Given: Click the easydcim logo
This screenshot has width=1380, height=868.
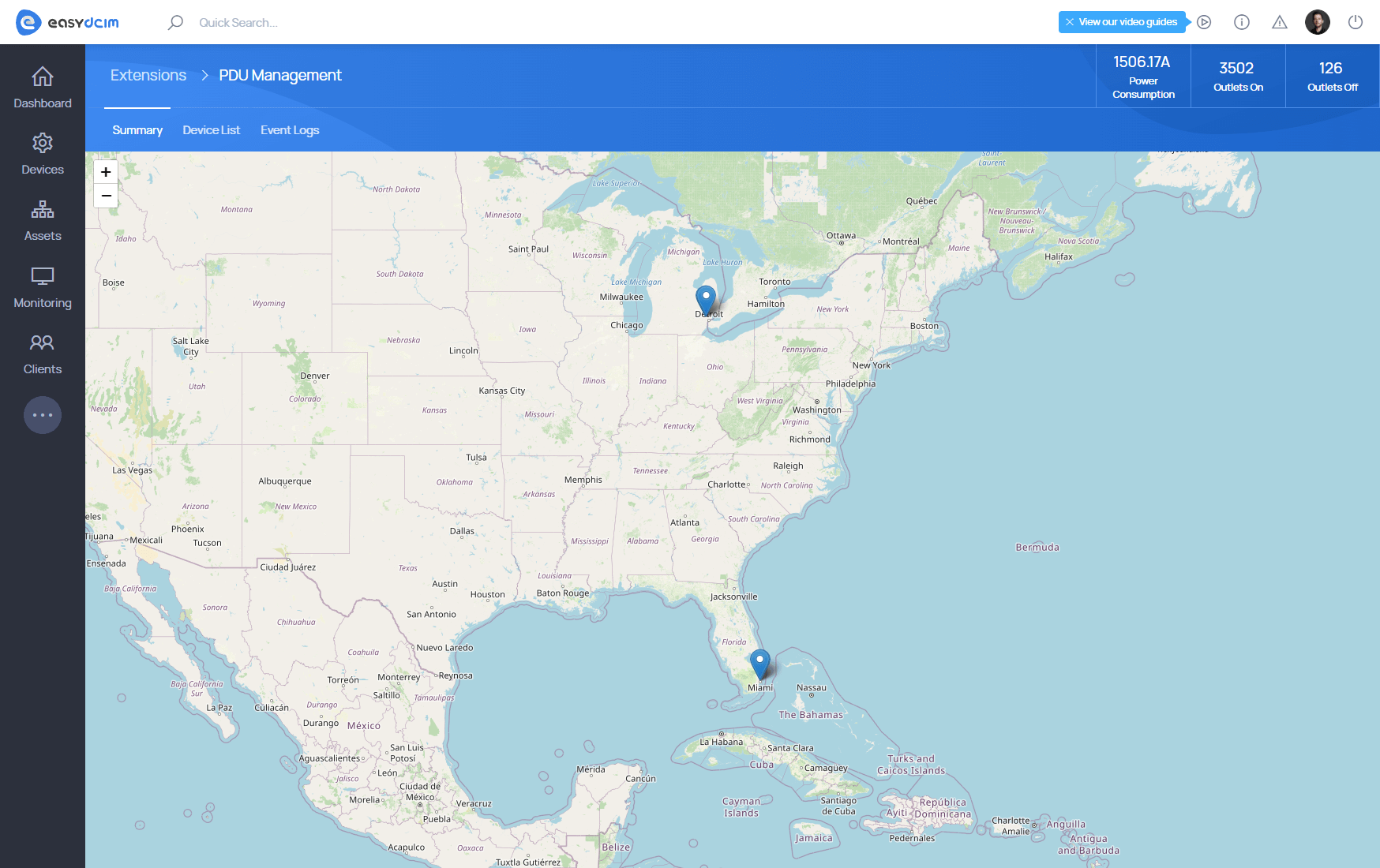Looking at the screenshot, I should point(68,22).
